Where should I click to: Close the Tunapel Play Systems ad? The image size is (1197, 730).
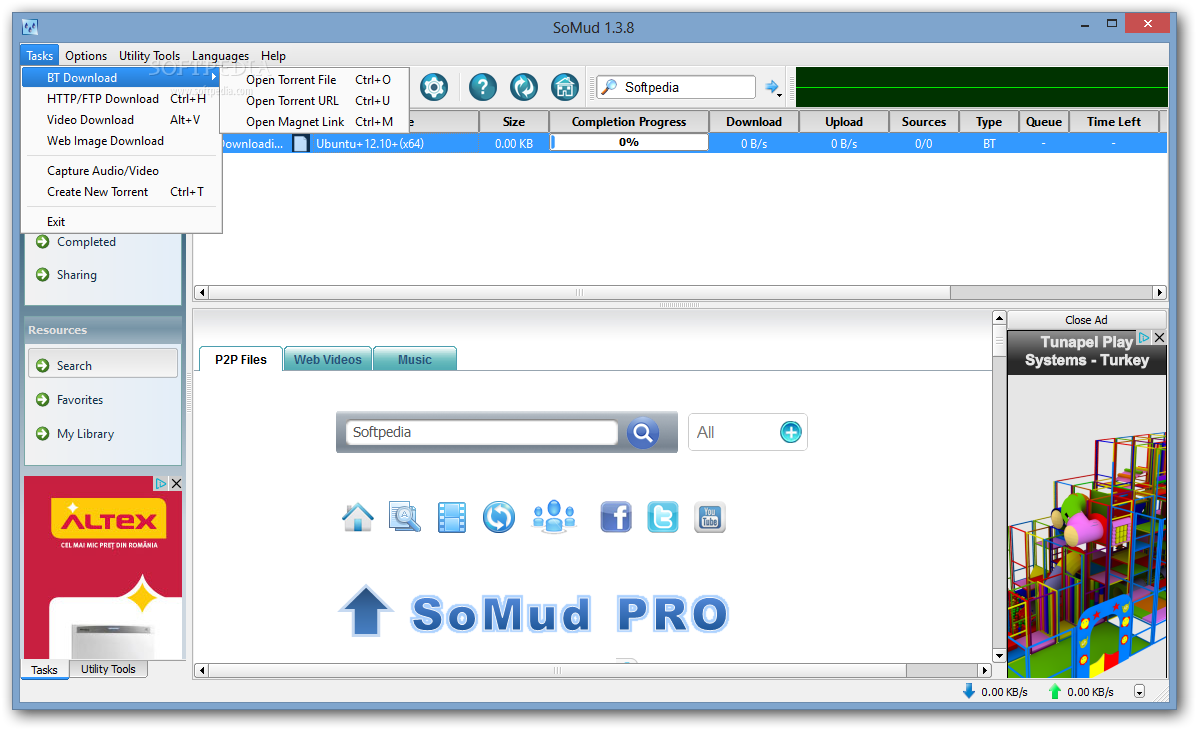pyautogui.click(x=1160, y=338)
